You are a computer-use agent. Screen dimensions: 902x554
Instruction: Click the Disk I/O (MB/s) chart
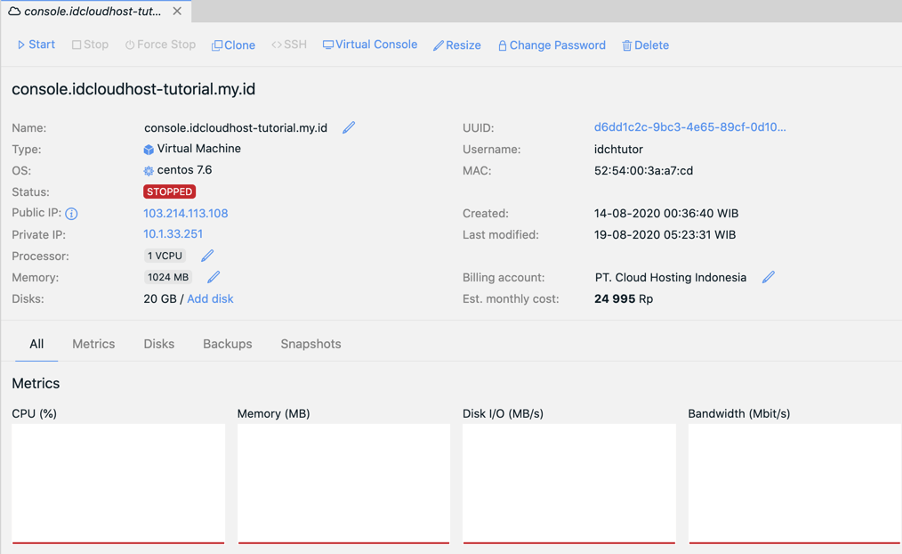tap(569, 483)
